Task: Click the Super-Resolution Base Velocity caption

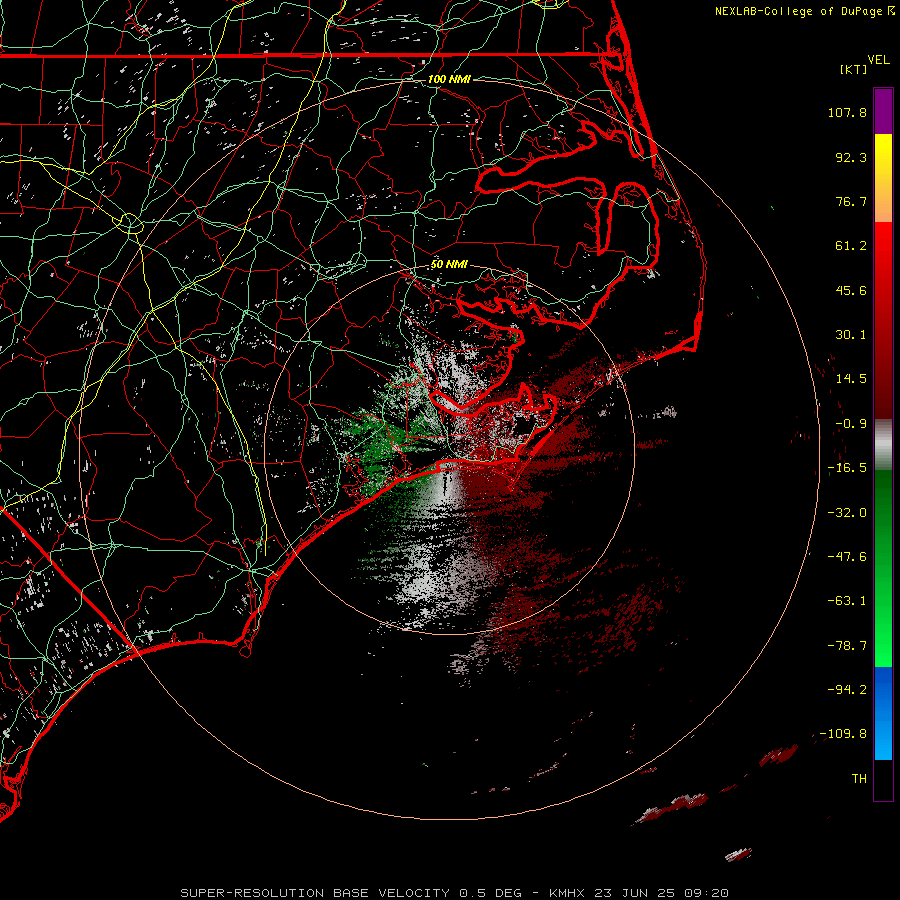Action: click(x=454, y=893)
